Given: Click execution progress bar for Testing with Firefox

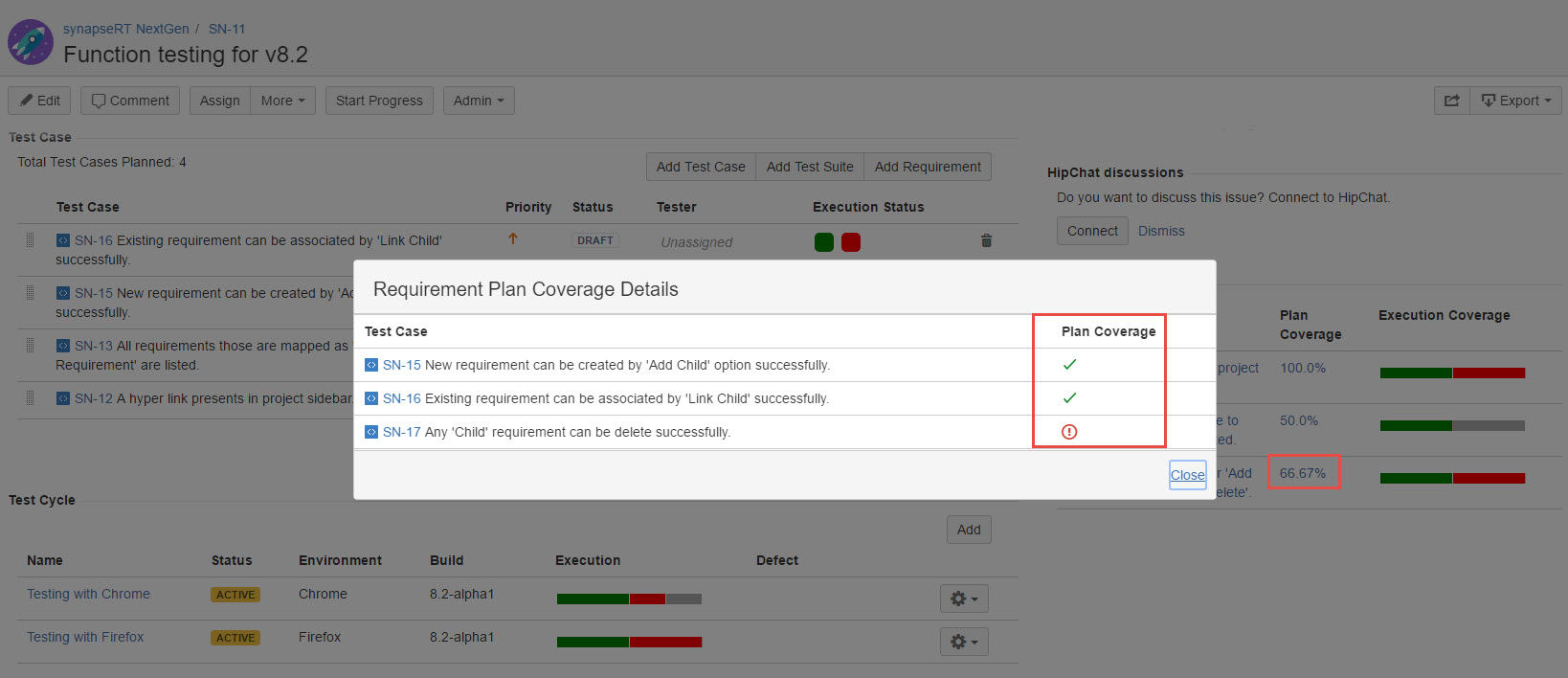Looking at the screenshot, I should coord(629,642).
